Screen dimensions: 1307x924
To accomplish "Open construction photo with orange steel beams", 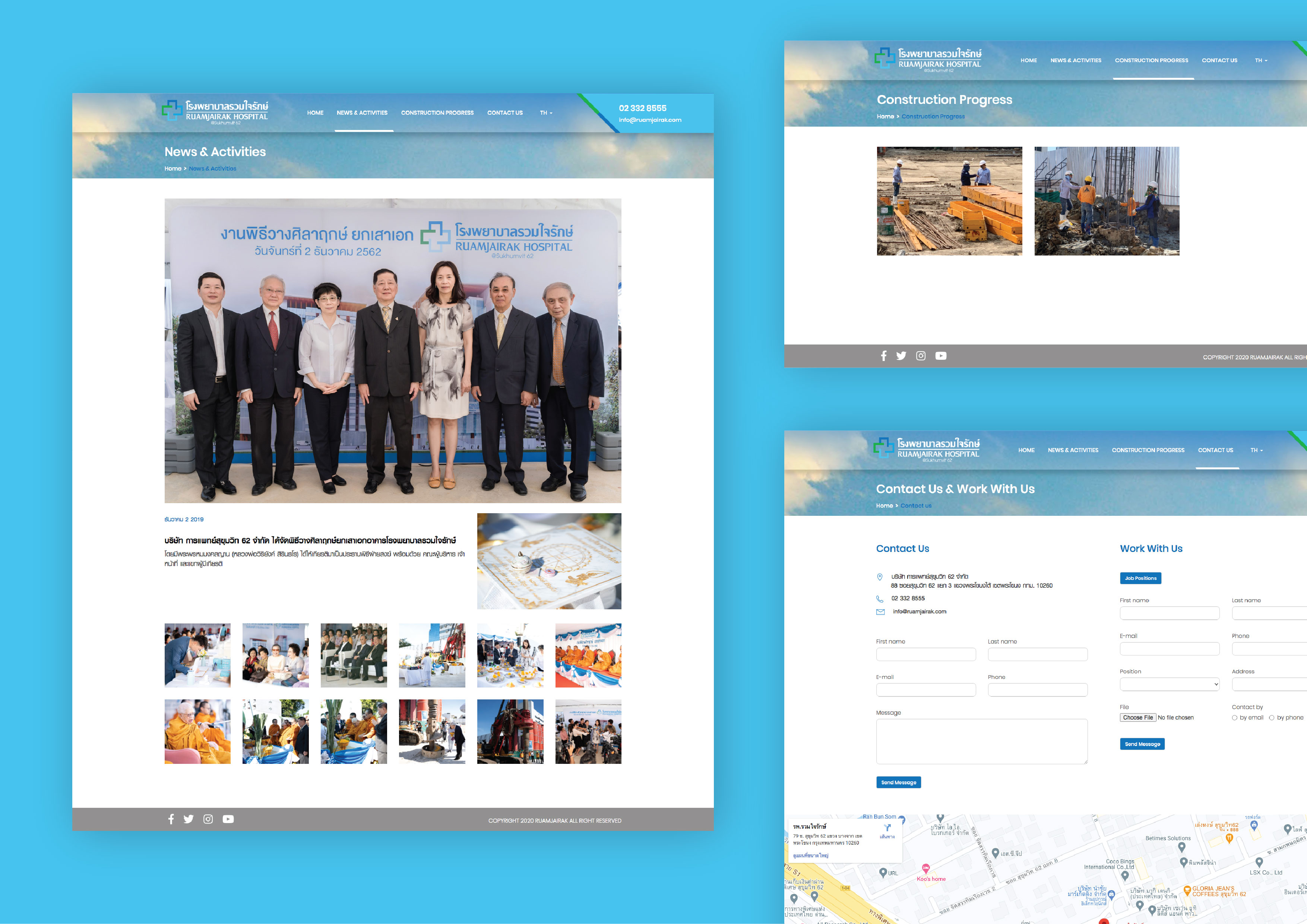I will pos(949,201).
